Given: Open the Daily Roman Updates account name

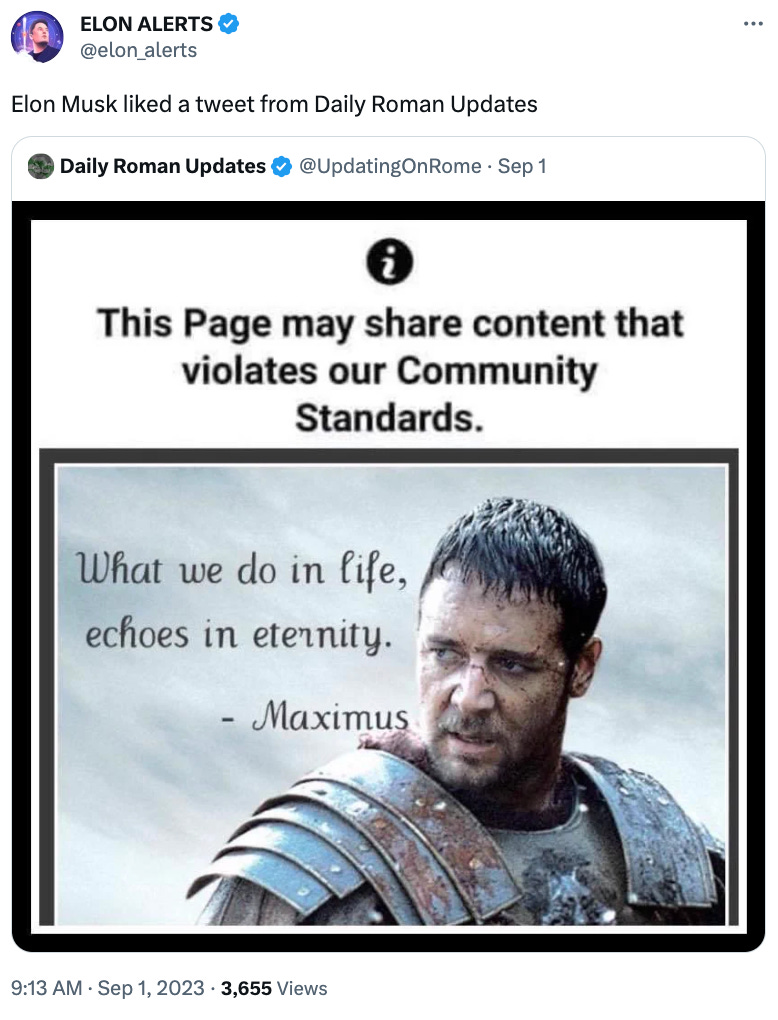Looking at the screenshot, I should [x=163, y=167].
